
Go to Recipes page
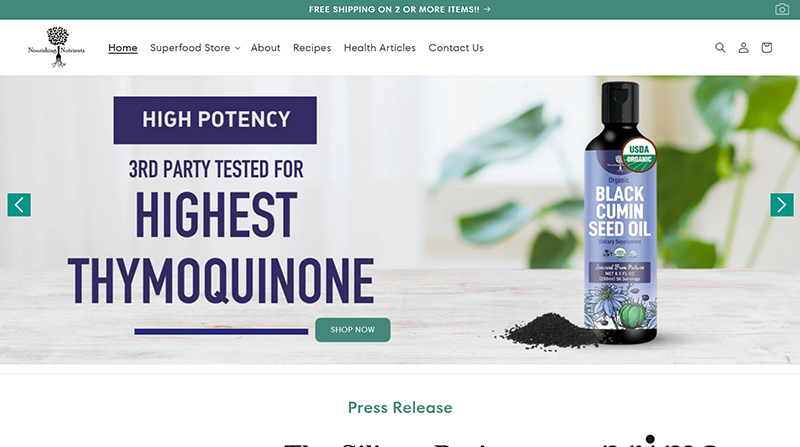(312, 47)
